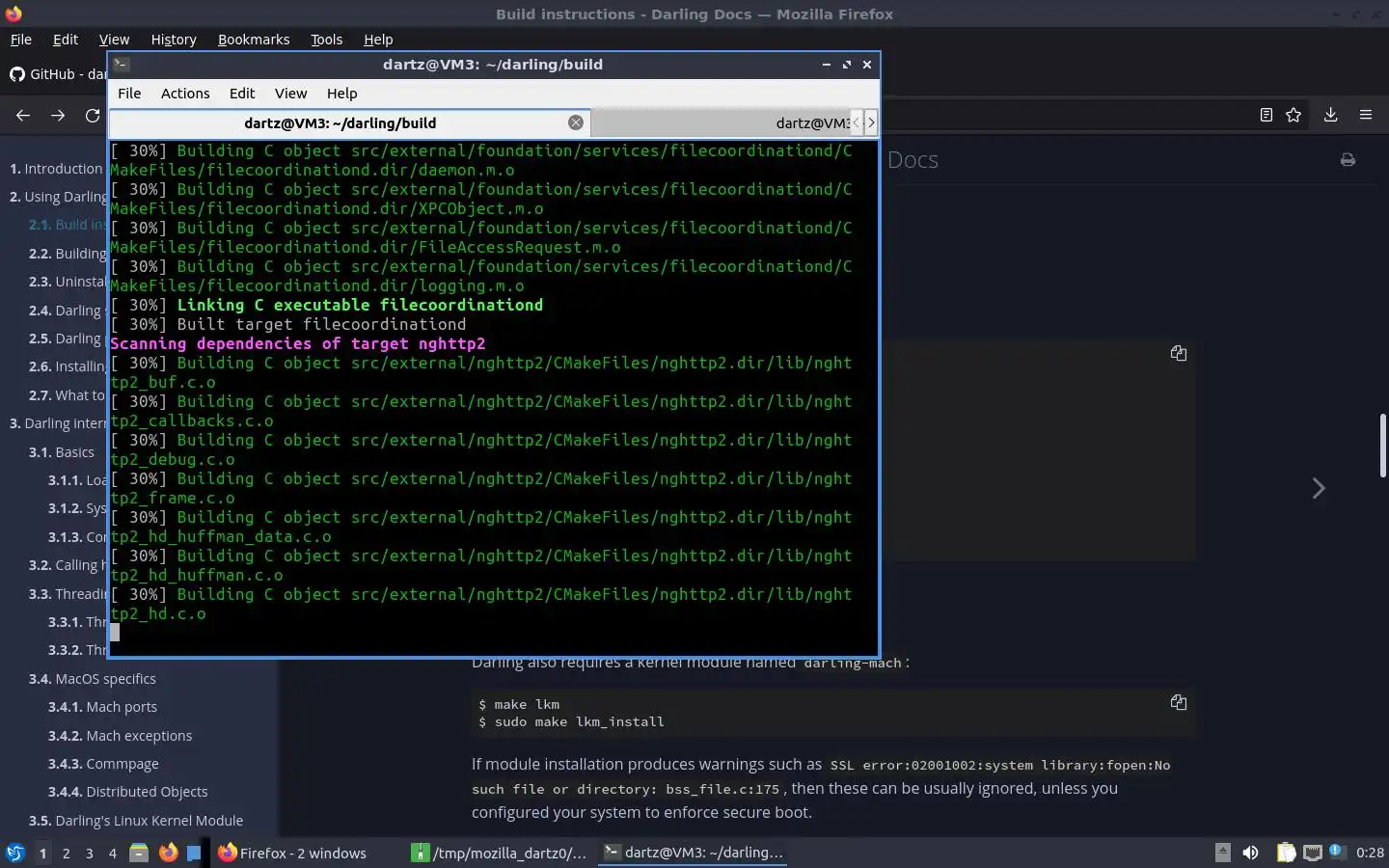Screen dimensions: 1389x868
Task: Switch to workspace 1
Action: point(42,854)
